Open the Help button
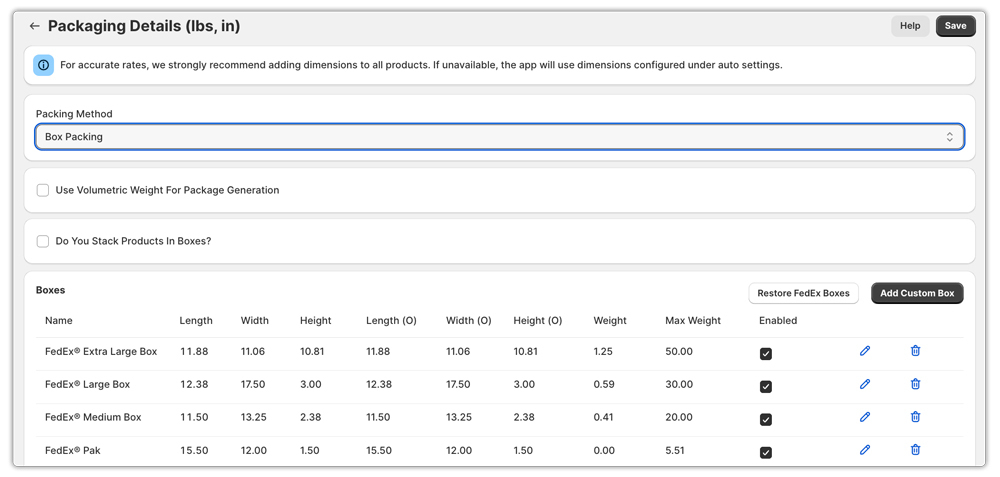The height and width of the screenshot is (477, 1000). (x=909, y=26)
